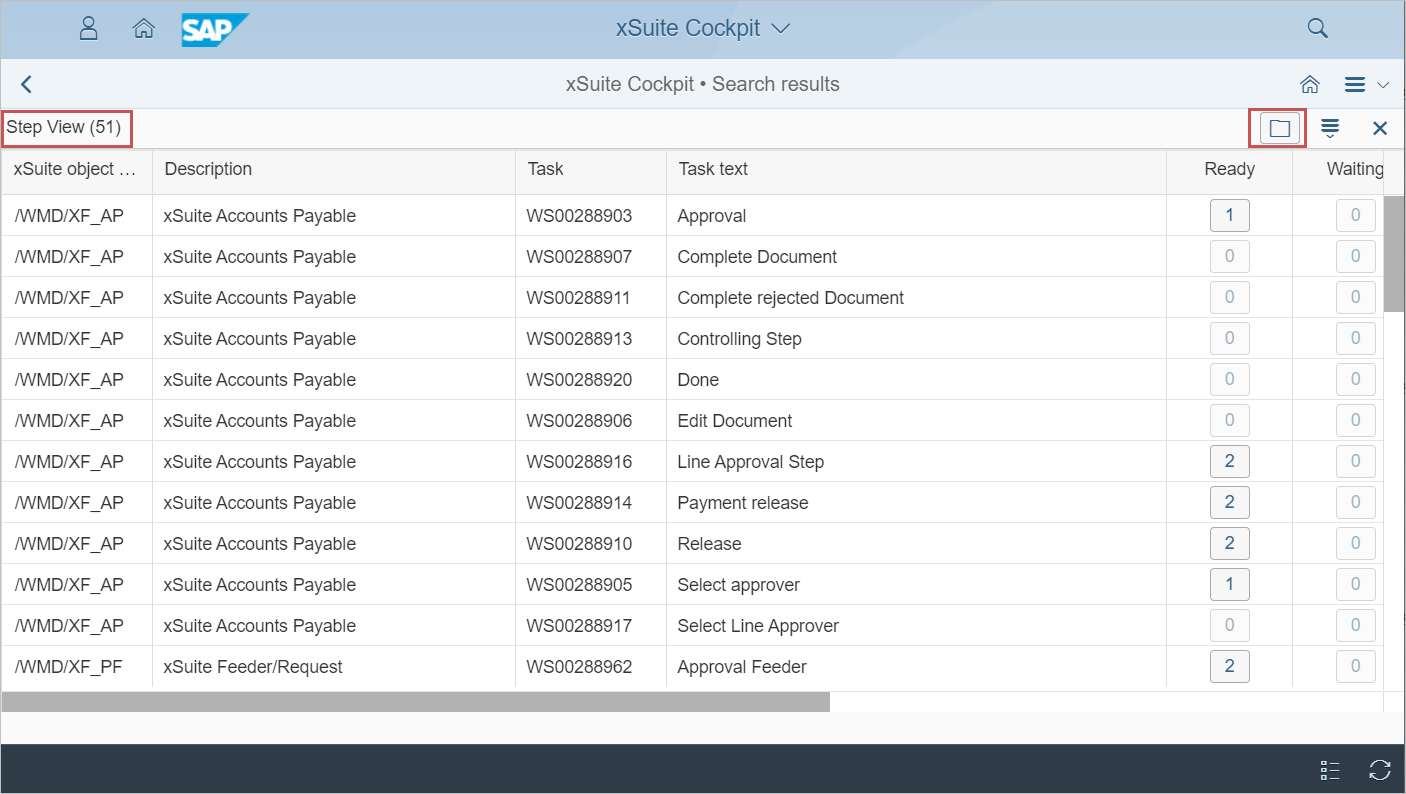Click Ready count for Approval Feeder
Image resolution: width=1406 pixels, height=794 pixels.
click(x=1229, y=667)
